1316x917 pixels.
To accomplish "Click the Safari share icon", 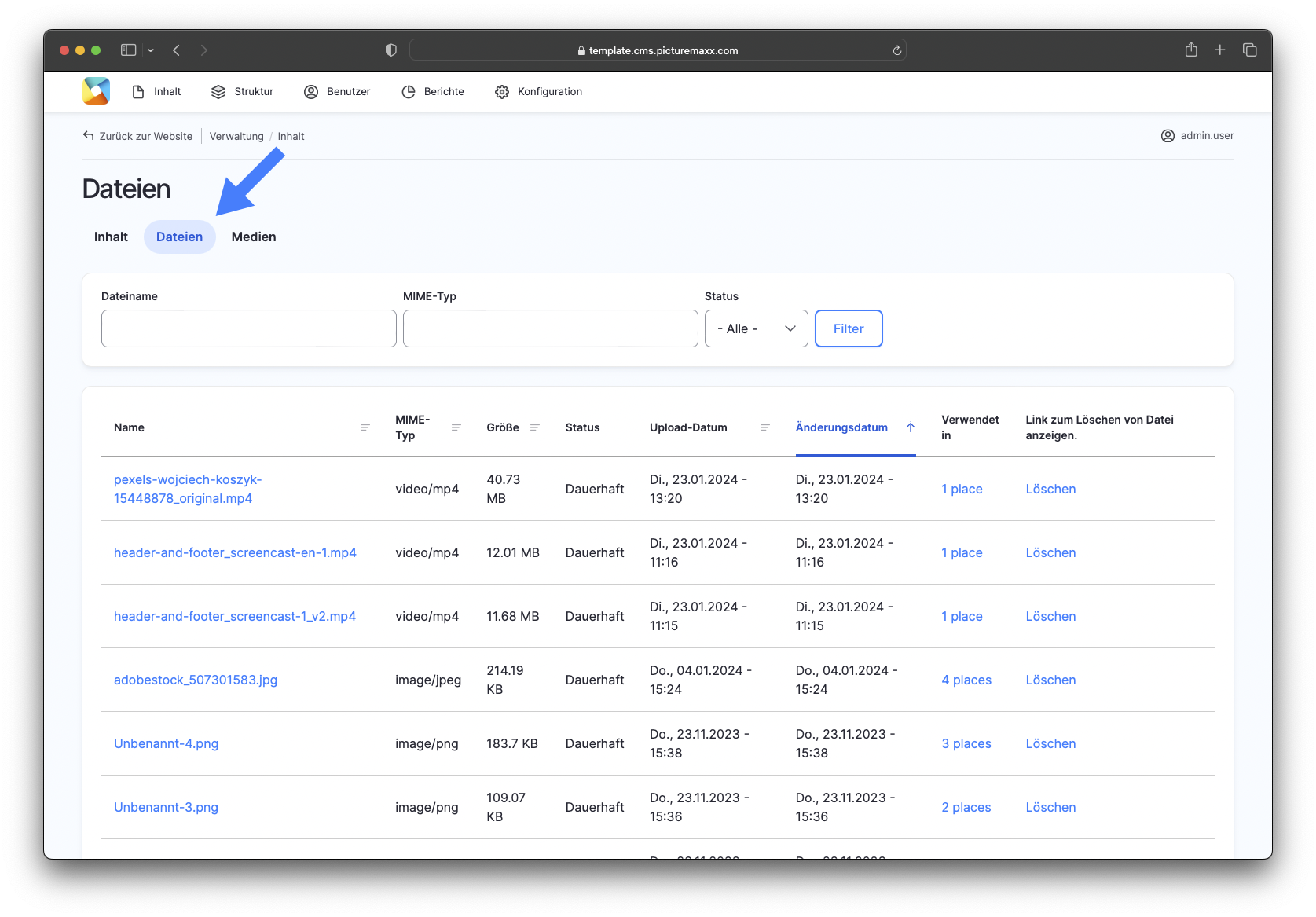I will (x=1191, y=50).
